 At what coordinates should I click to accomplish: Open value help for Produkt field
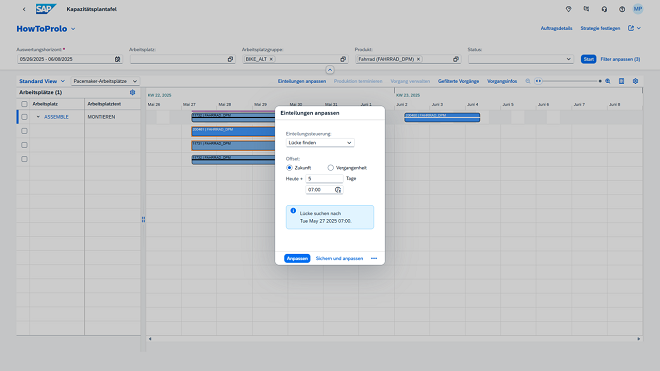pyautogui.click(x=456, y=59)
